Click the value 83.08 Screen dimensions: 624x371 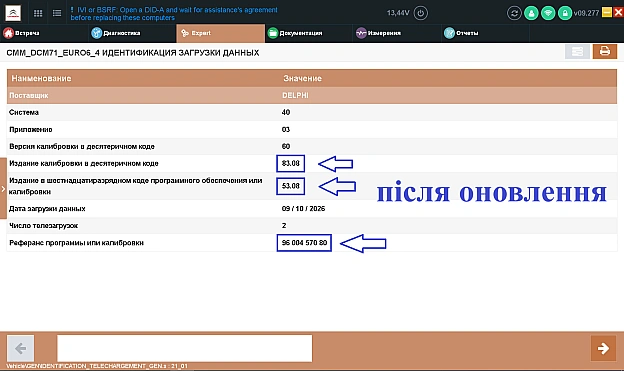(291, 163)
